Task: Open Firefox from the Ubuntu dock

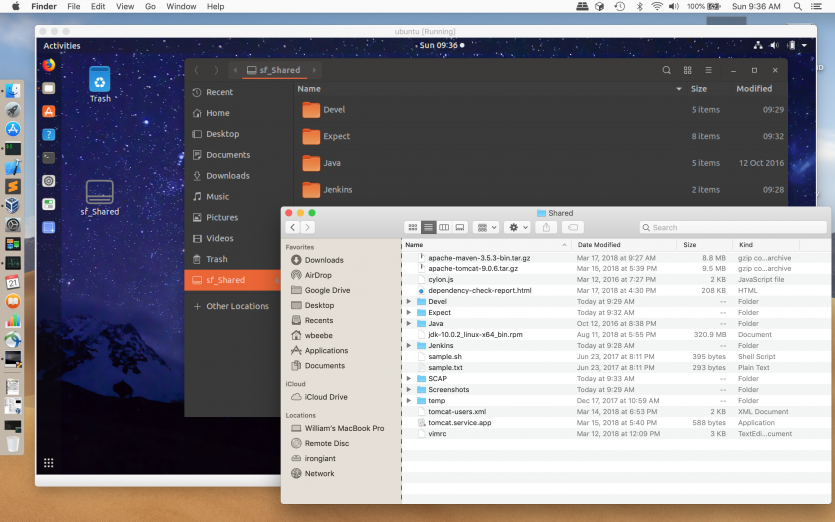Action: tap(48, 65)
